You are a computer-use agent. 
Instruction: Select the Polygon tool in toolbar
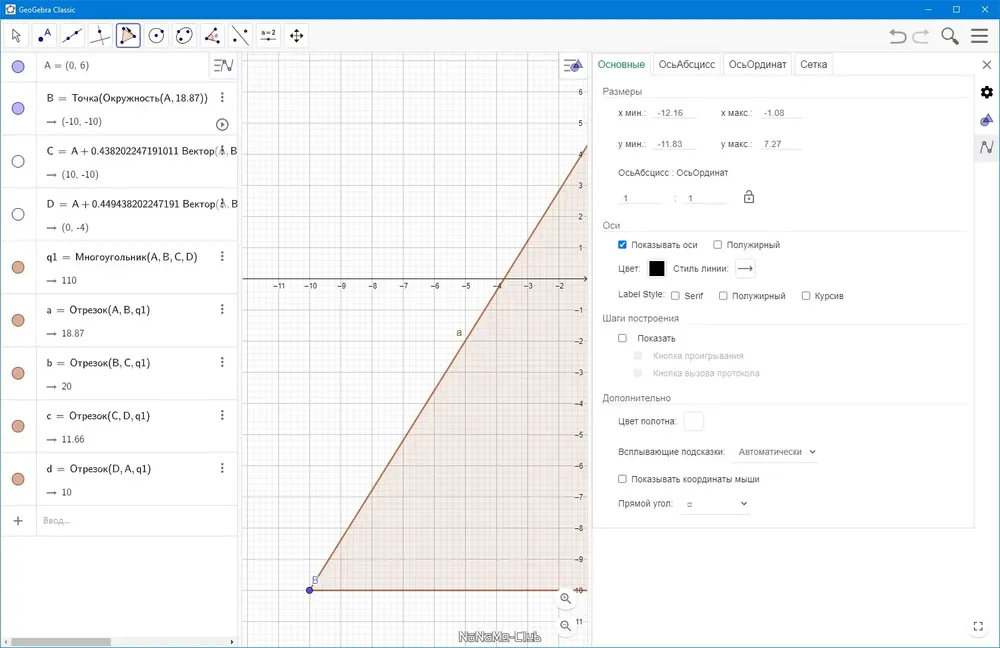128,36
